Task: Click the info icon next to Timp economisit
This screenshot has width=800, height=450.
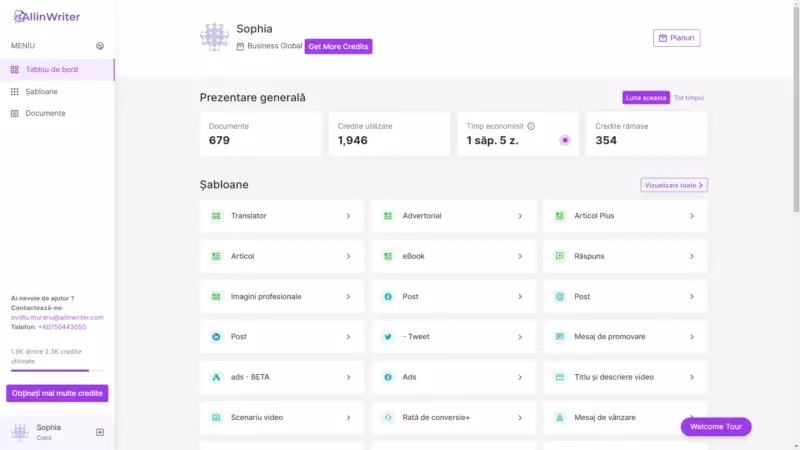Action: coord(531,126)
